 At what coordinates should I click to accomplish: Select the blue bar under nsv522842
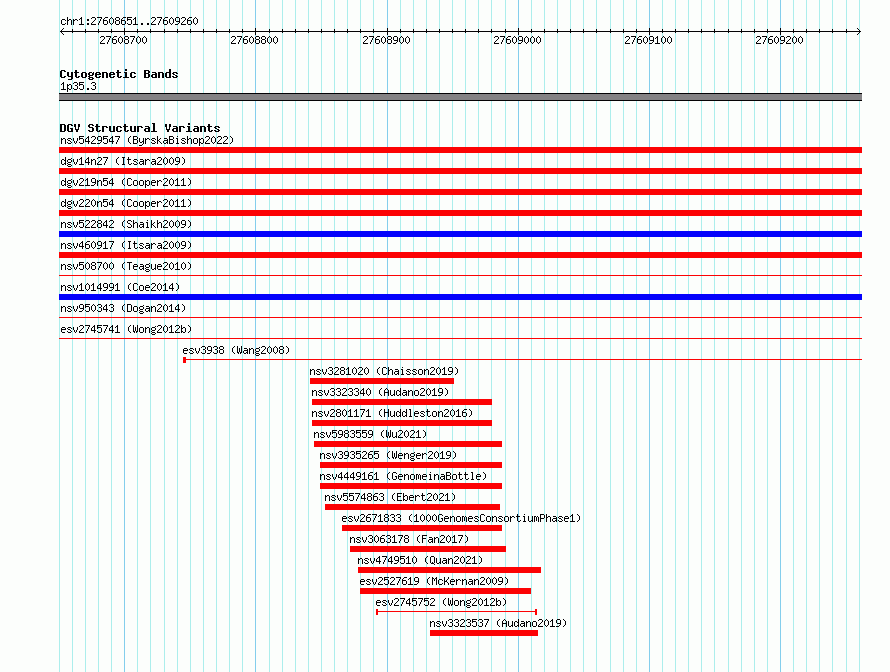coord(460,234)
